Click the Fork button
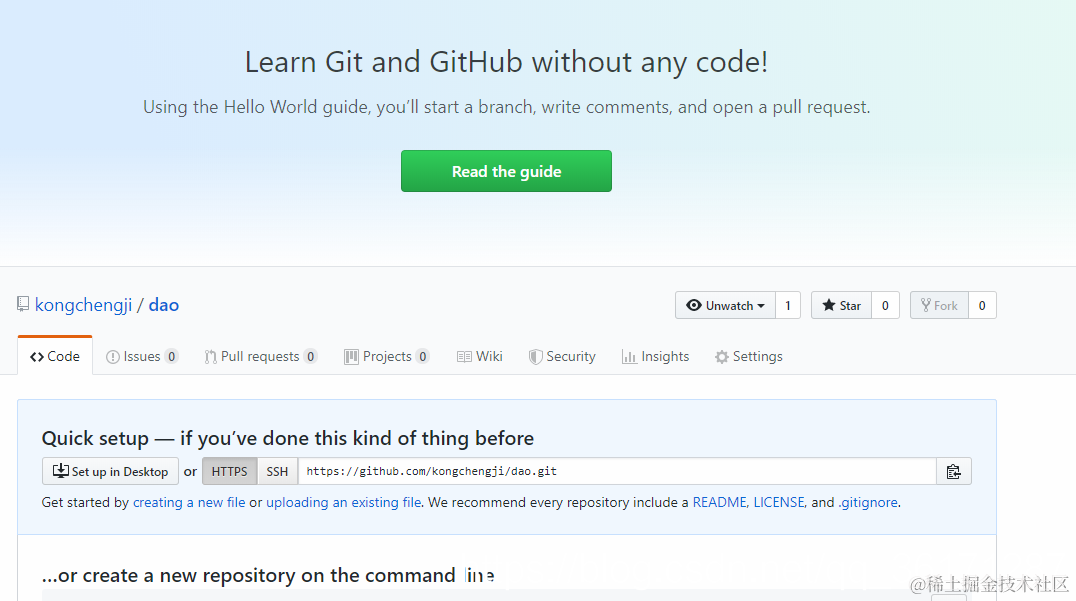Image resolution: width=1076 pixels, height=601 pixels. click(x=939, y=305)
